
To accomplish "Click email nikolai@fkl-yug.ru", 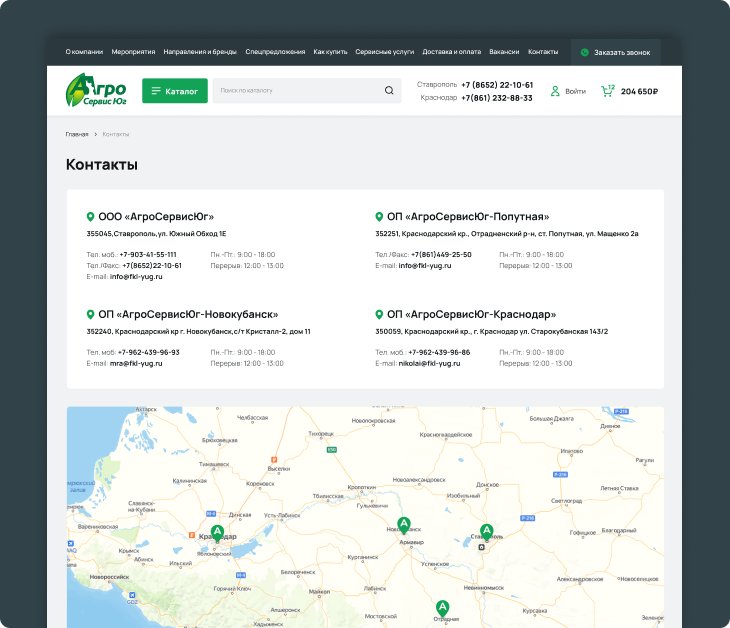I will 429,363.
